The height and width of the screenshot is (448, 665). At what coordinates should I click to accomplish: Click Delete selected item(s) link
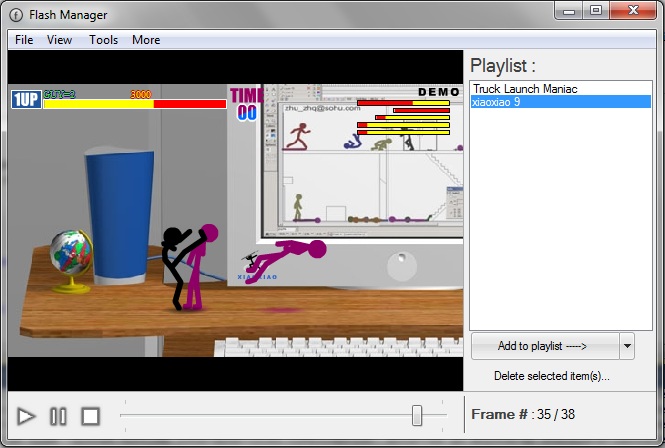[x=552, y=376]
